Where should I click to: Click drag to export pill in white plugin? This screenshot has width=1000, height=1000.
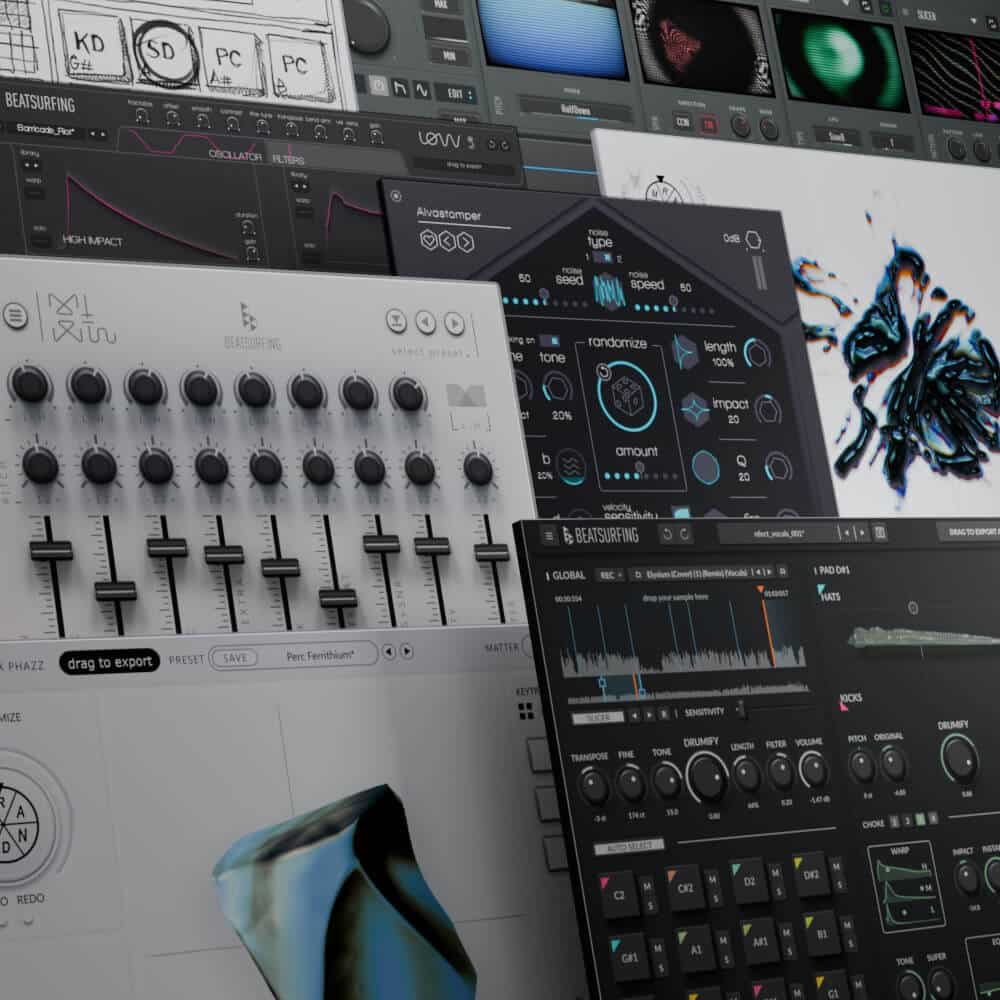[x=109, y=663]
